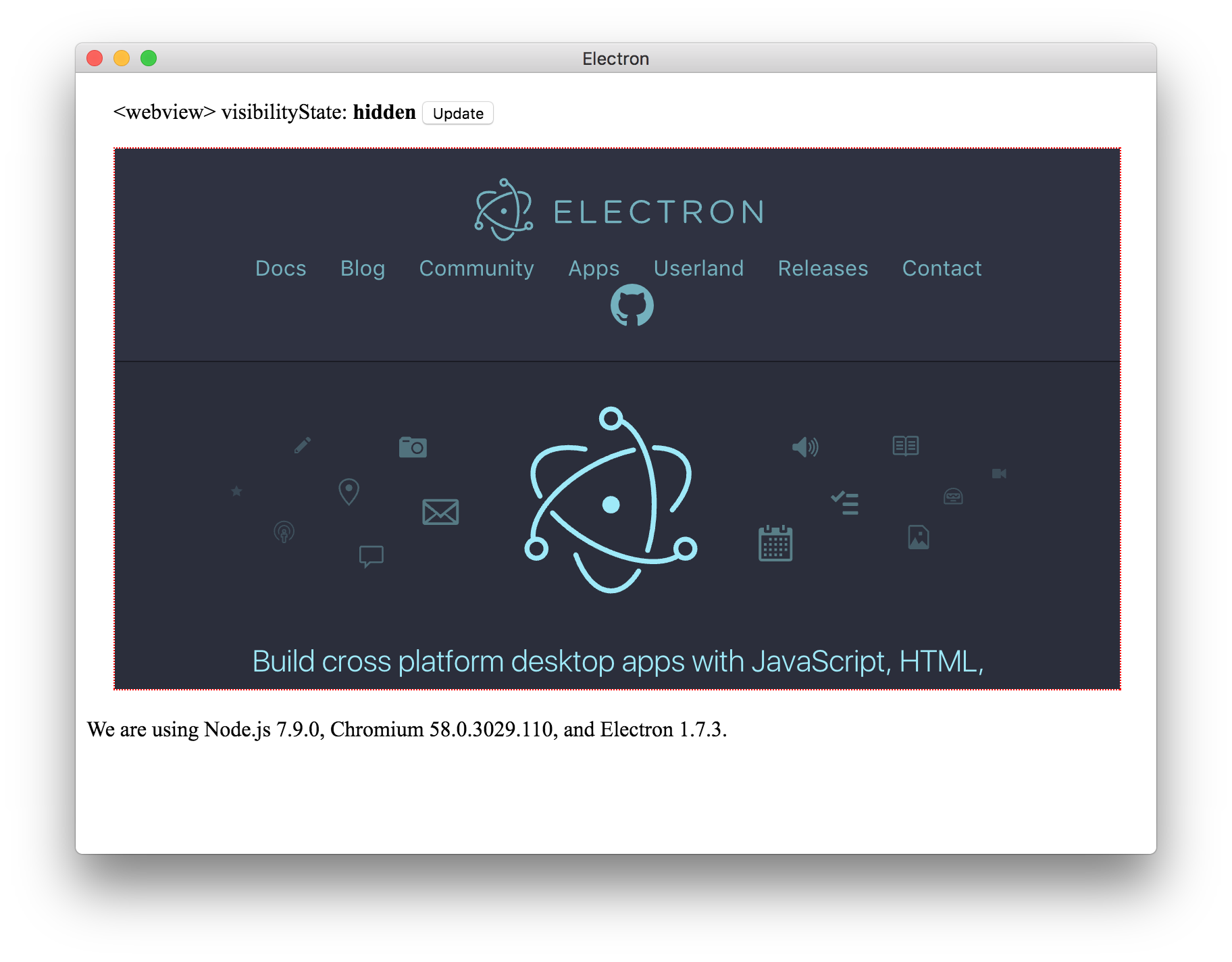Close the Electron window with red button
Image resolution: width=1232 pixels, height=962 pixels.
click(95, 58)
